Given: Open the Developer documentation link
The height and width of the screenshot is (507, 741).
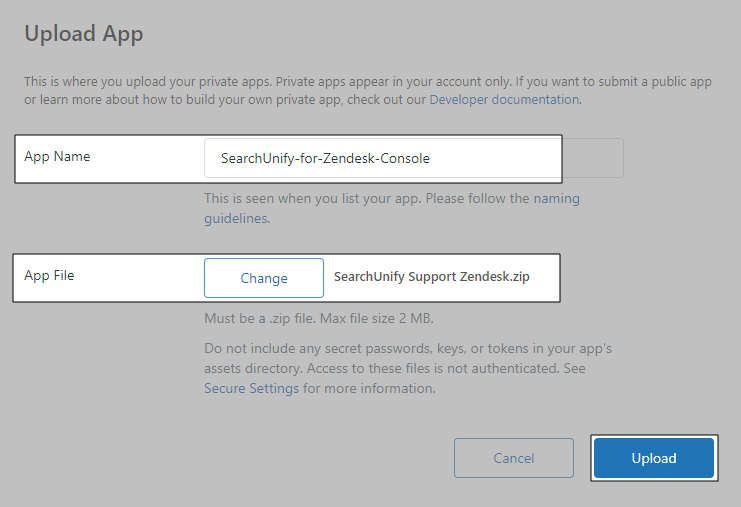Looking at the screenshot, I should click(x=504, y=100).
